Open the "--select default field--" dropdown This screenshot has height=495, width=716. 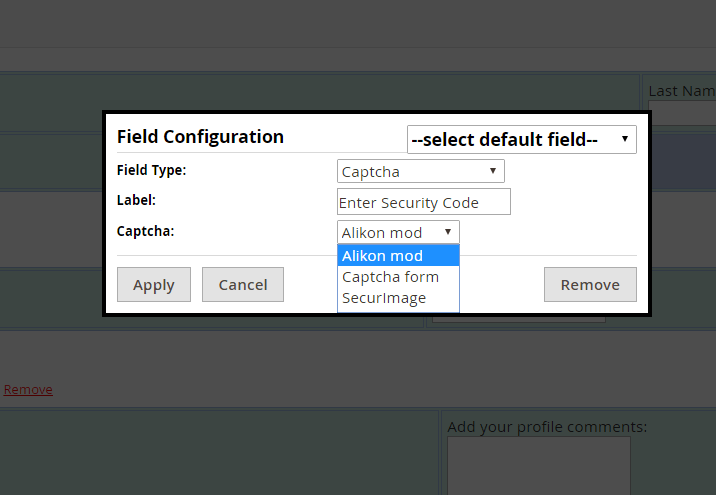click(x=521, y=139)
